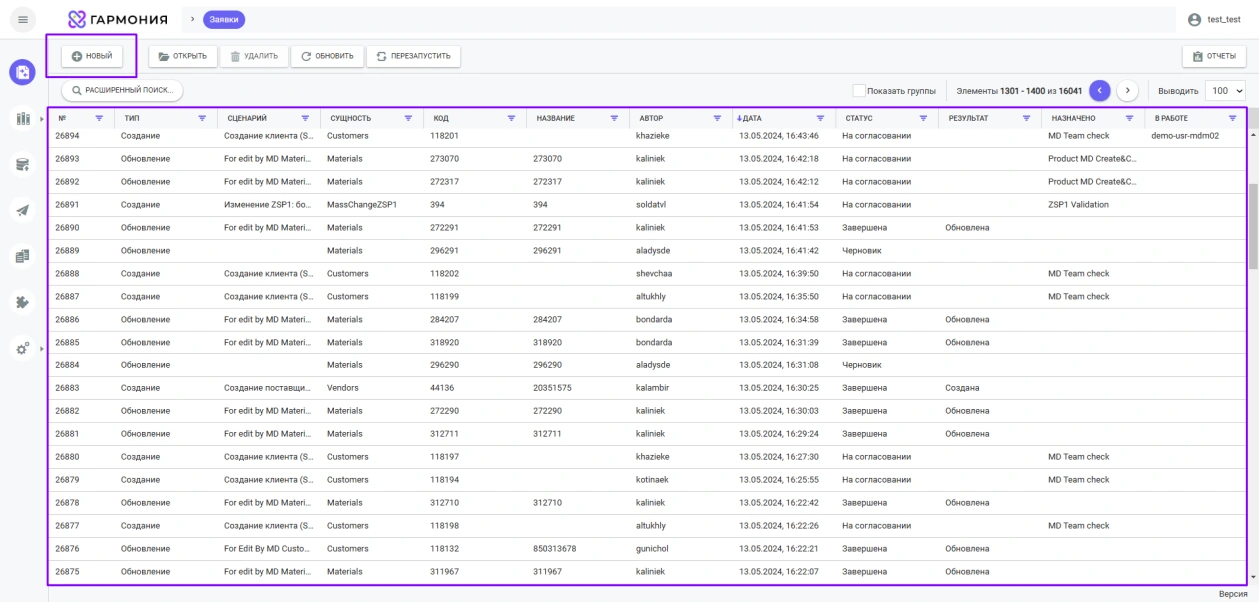Filter the ТИП column
1259x602 pixels.
[203, 118]
